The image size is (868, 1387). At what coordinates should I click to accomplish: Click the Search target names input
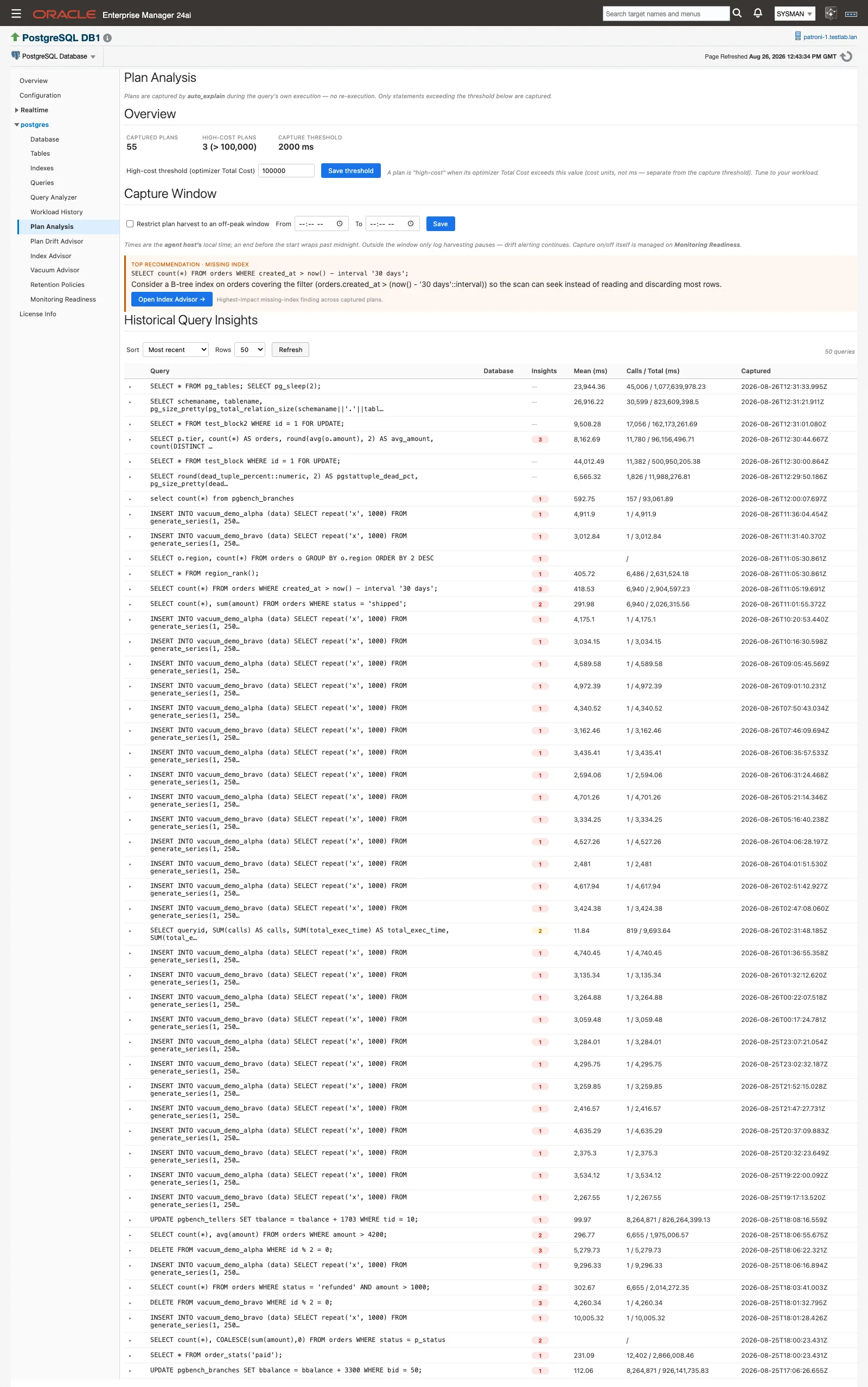pos(666,14)
